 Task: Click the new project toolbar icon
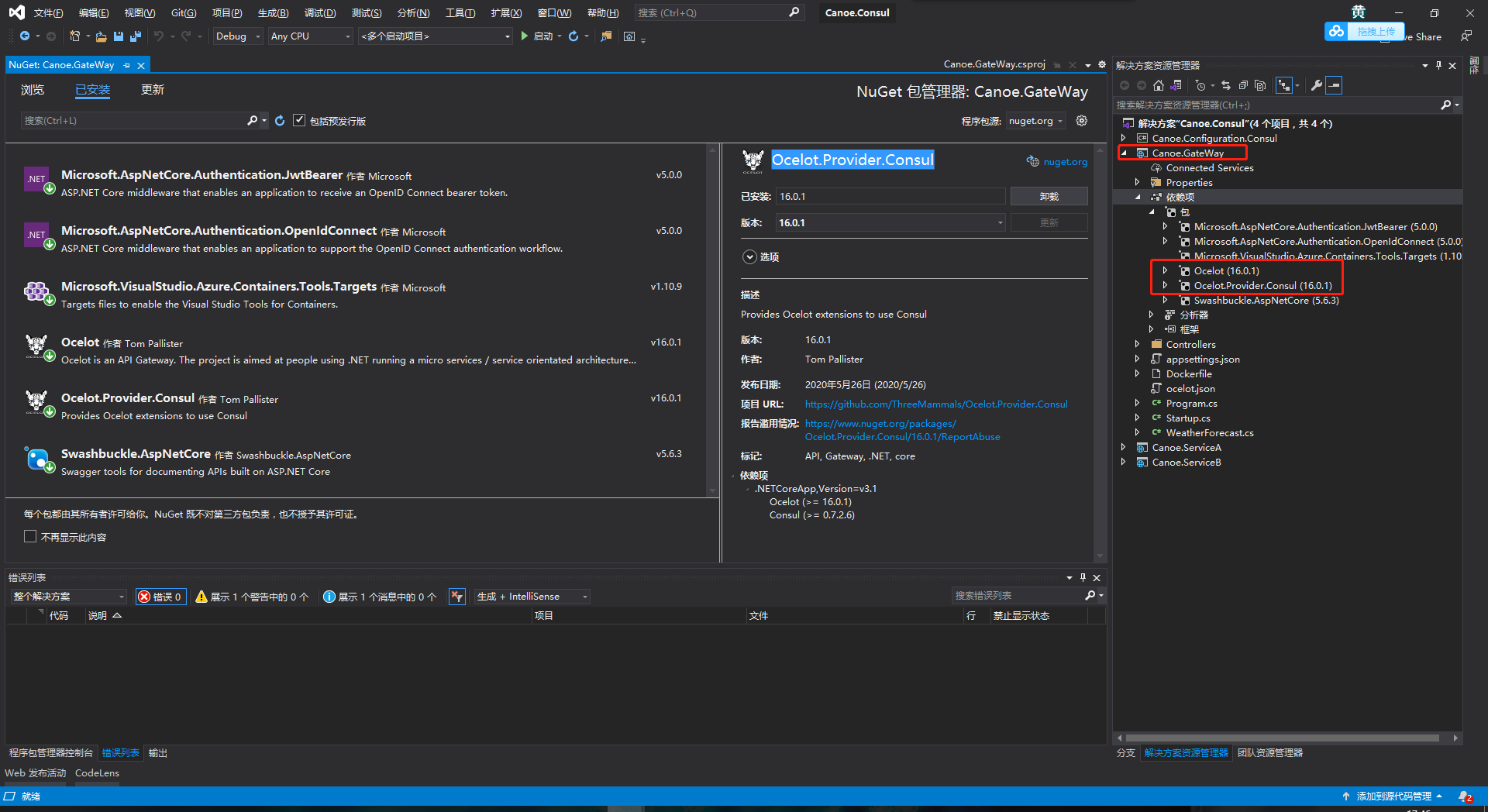coord(74,36)
